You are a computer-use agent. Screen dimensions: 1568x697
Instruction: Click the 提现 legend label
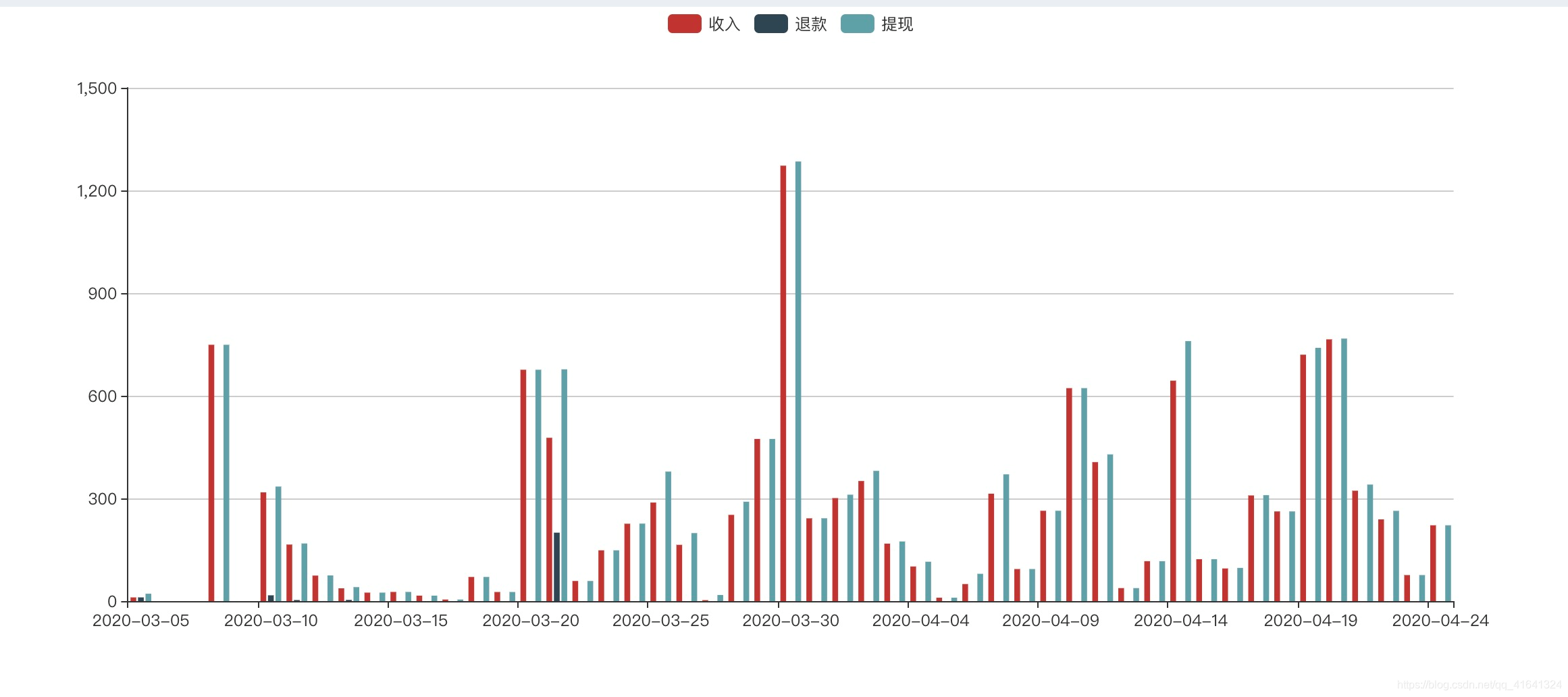[x=897, y=24]
